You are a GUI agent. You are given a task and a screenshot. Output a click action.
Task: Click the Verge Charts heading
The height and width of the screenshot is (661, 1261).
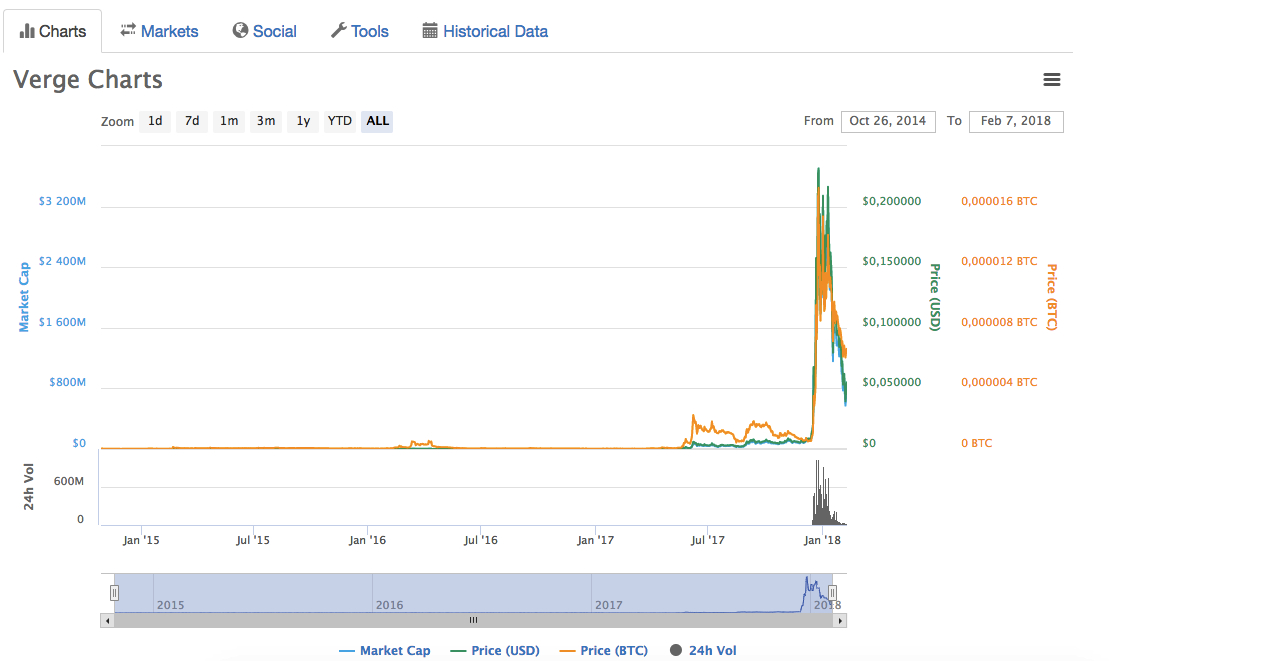click(88, 80)
